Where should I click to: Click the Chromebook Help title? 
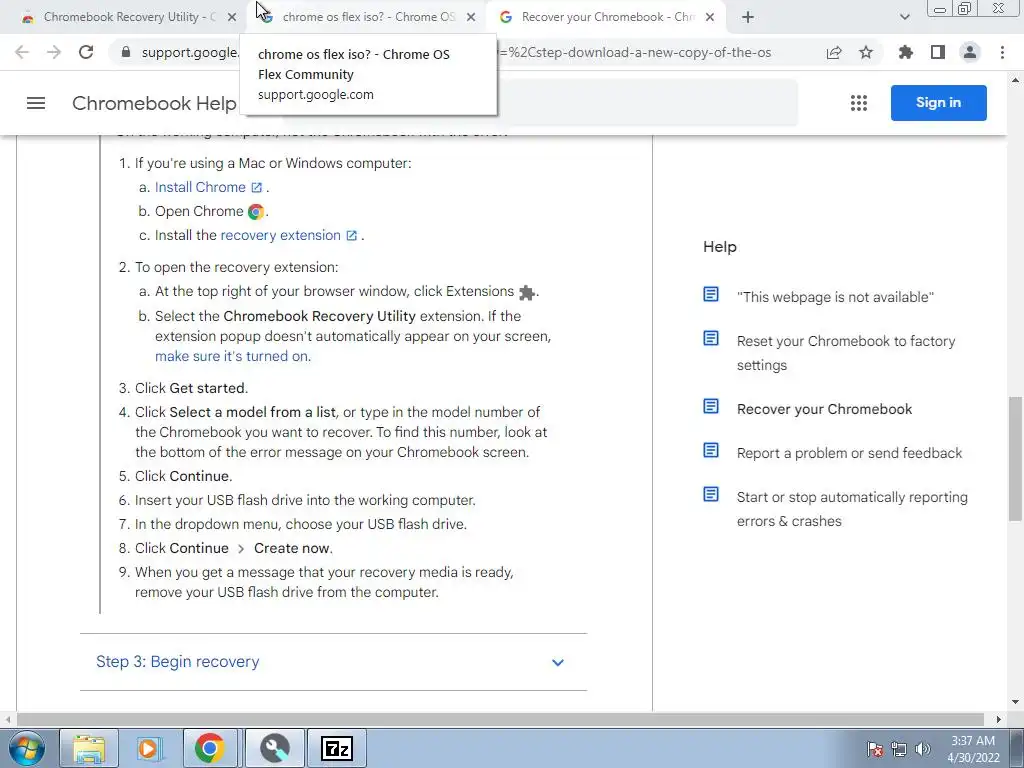[154, 103]
